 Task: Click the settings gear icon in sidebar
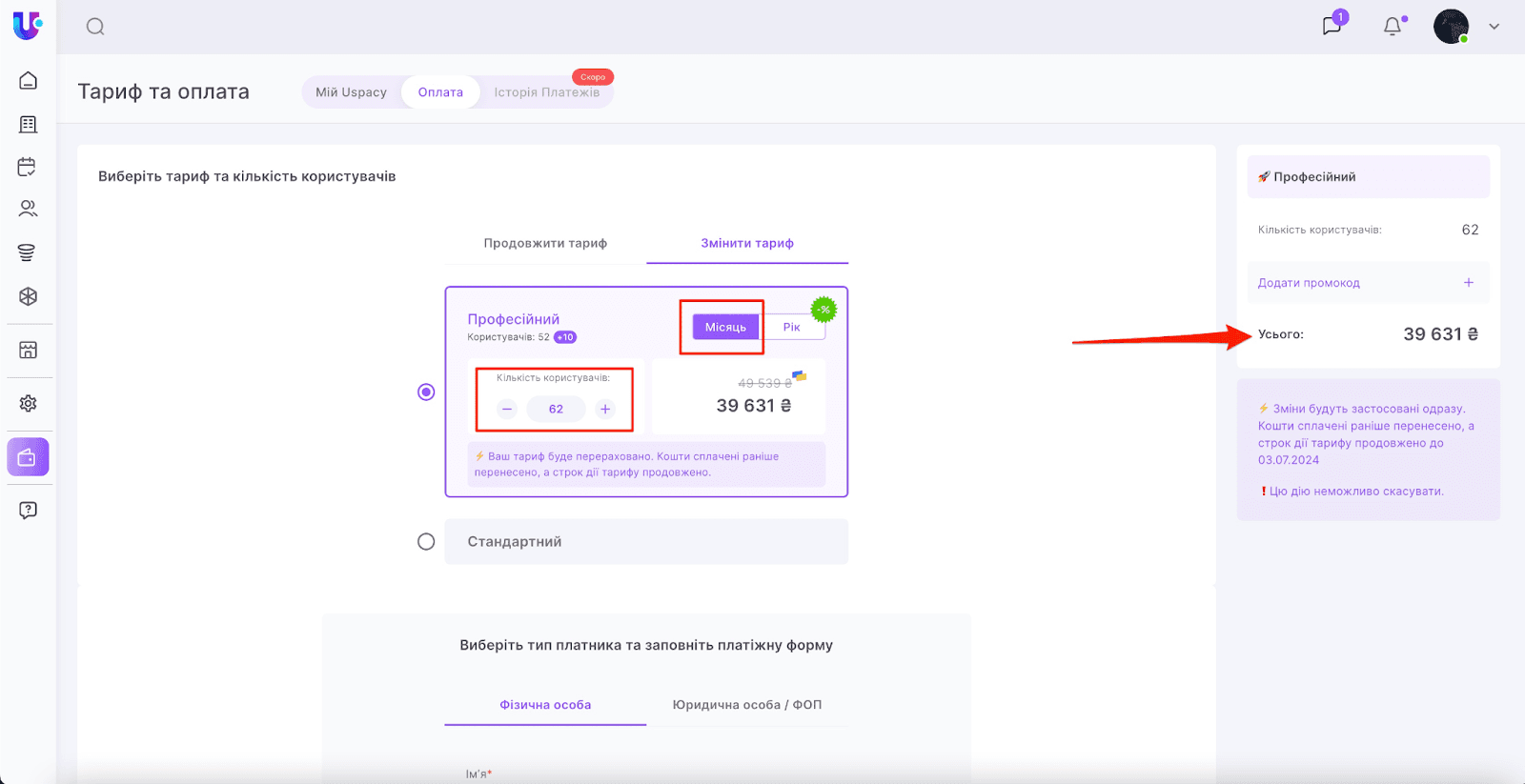pyautogui.click(x=28, y=403)
